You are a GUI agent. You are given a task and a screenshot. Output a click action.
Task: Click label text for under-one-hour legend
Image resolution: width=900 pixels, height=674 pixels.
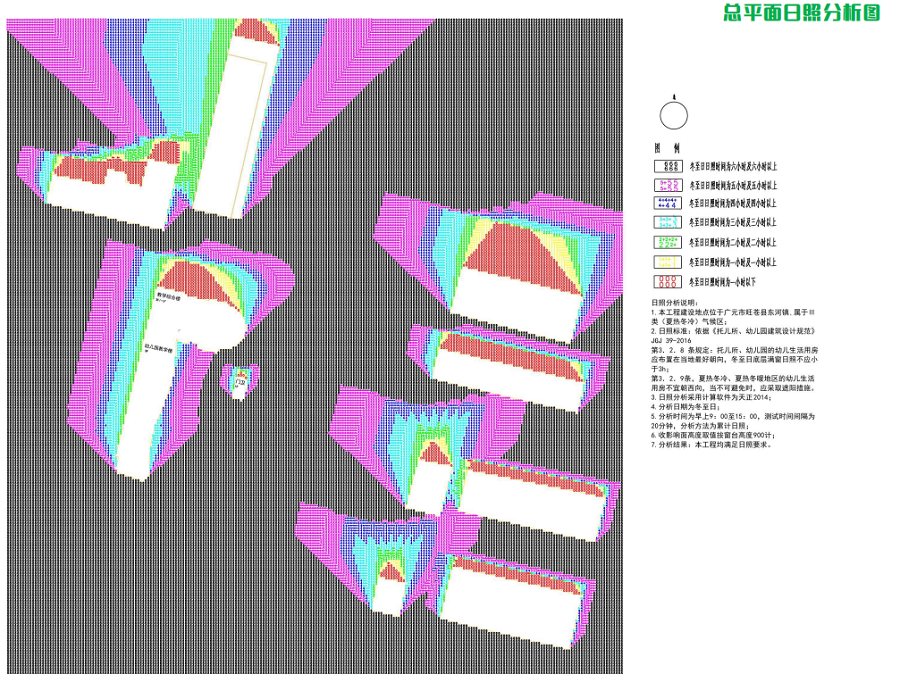tap(726, 283)
